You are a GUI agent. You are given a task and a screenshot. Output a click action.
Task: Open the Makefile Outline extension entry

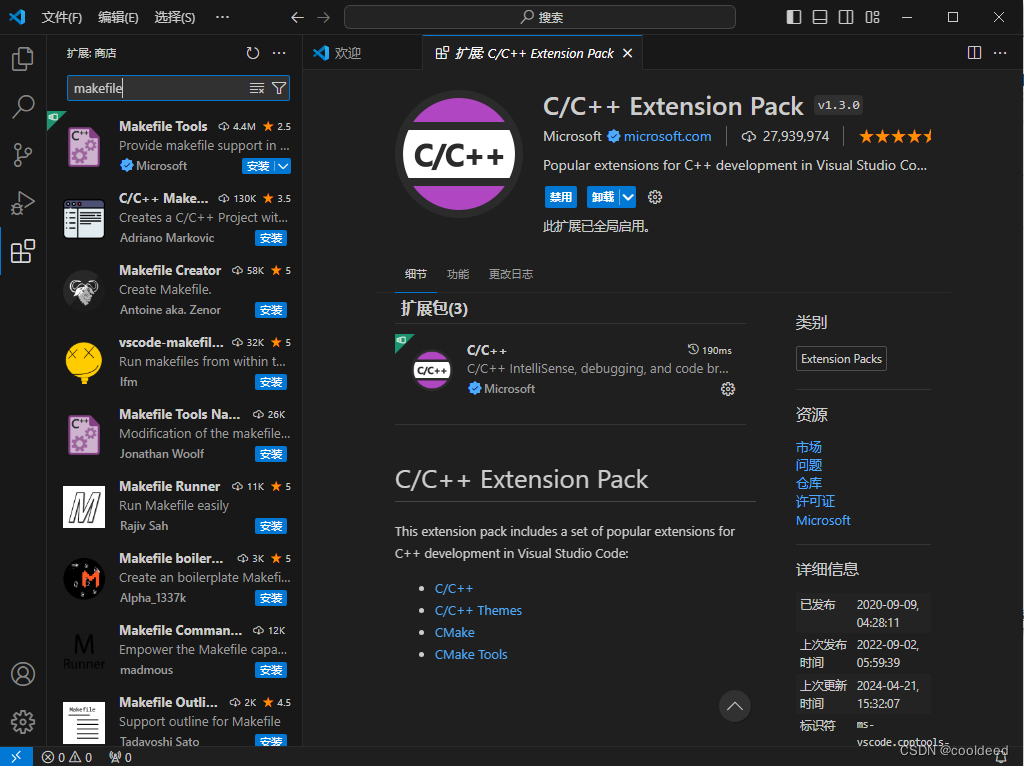coord(176,721)
